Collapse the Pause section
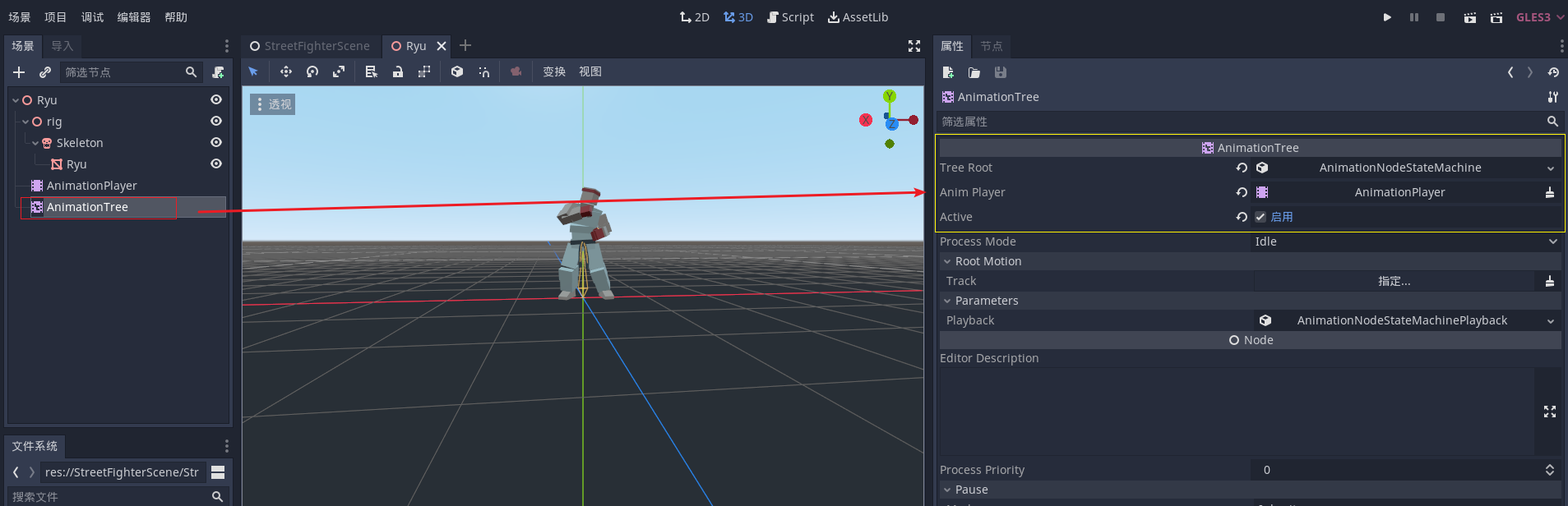The width and height of the screenshot is (1568, 506). (947, 490)
